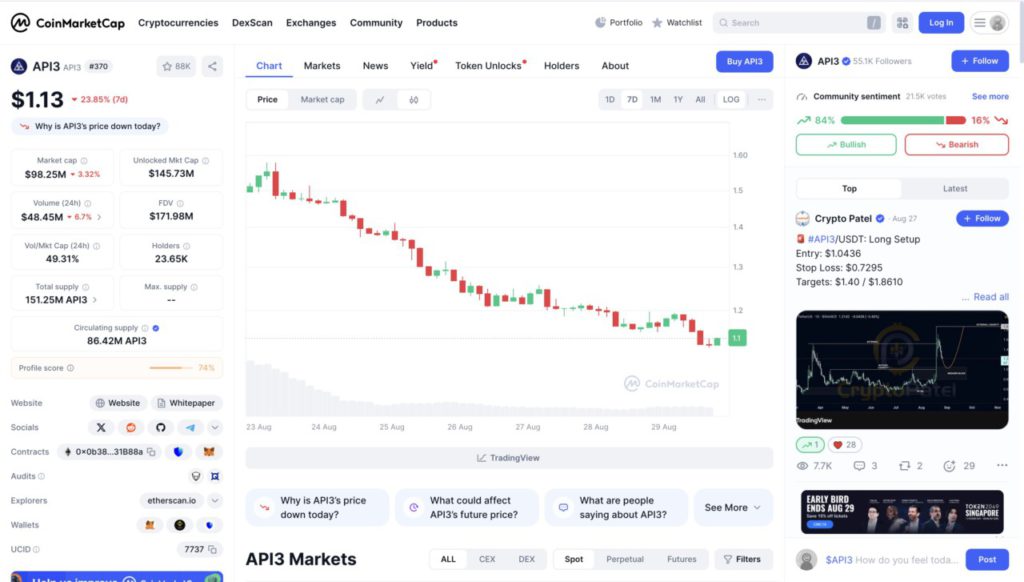1024x582 pixels.
Task: Copy the API3 contract address
Action: coord(151,452)
